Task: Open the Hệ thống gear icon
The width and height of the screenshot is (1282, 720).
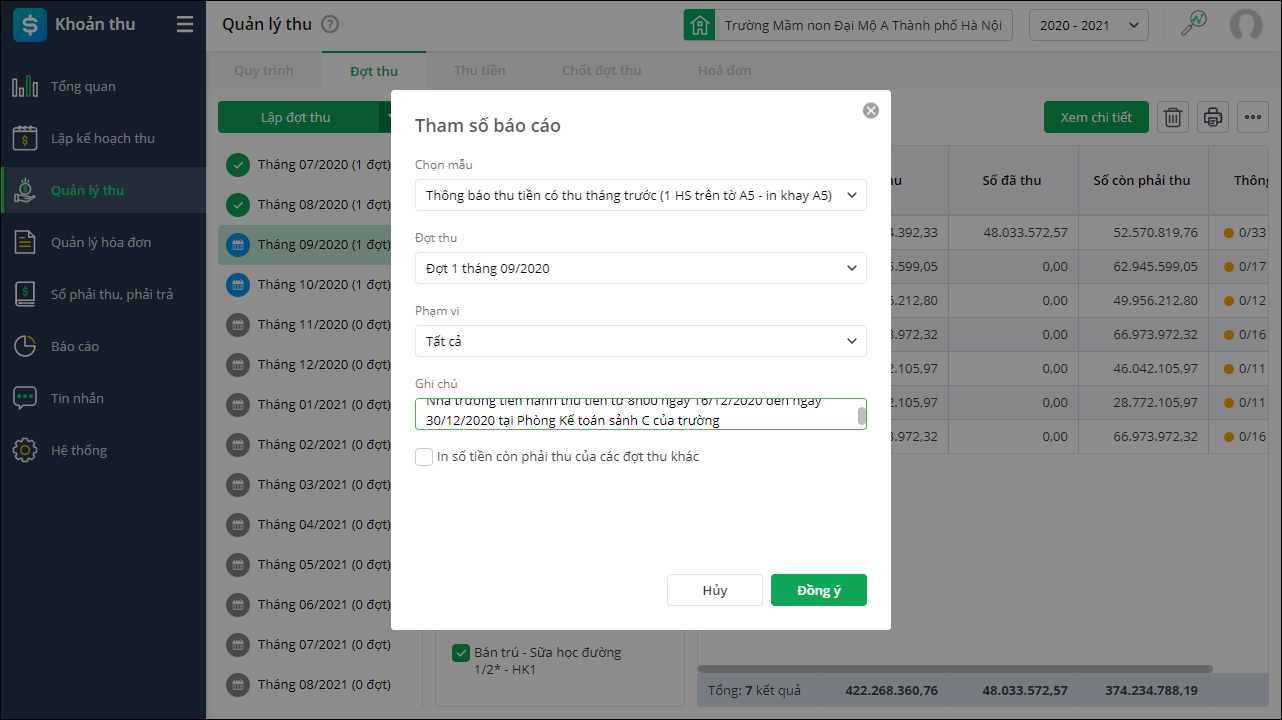Action: [25, 450]
